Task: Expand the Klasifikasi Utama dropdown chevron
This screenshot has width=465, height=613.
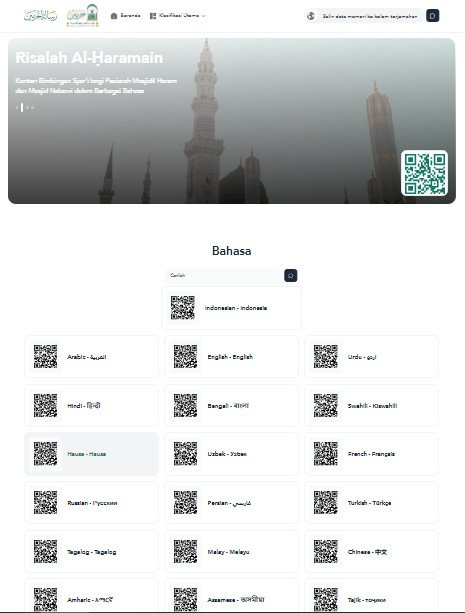Action: (203, 16)
